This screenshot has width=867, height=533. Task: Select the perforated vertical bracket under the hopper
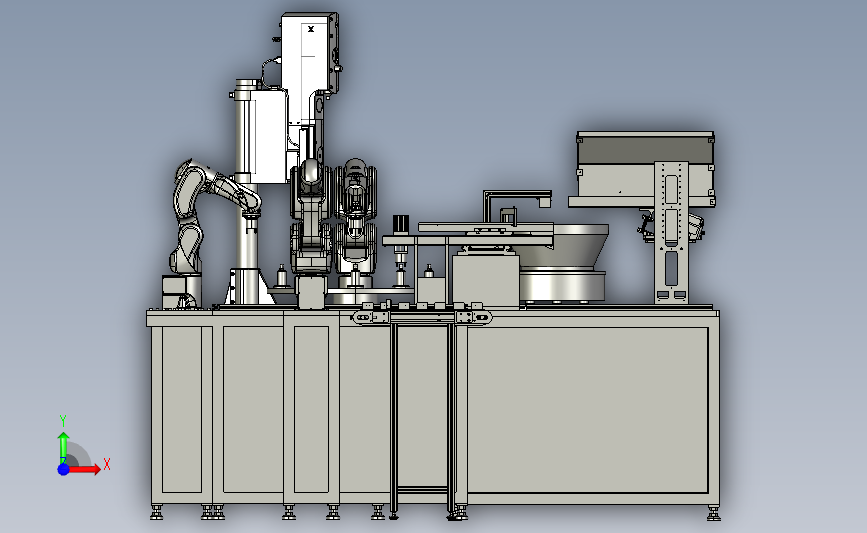pos(671,232)
